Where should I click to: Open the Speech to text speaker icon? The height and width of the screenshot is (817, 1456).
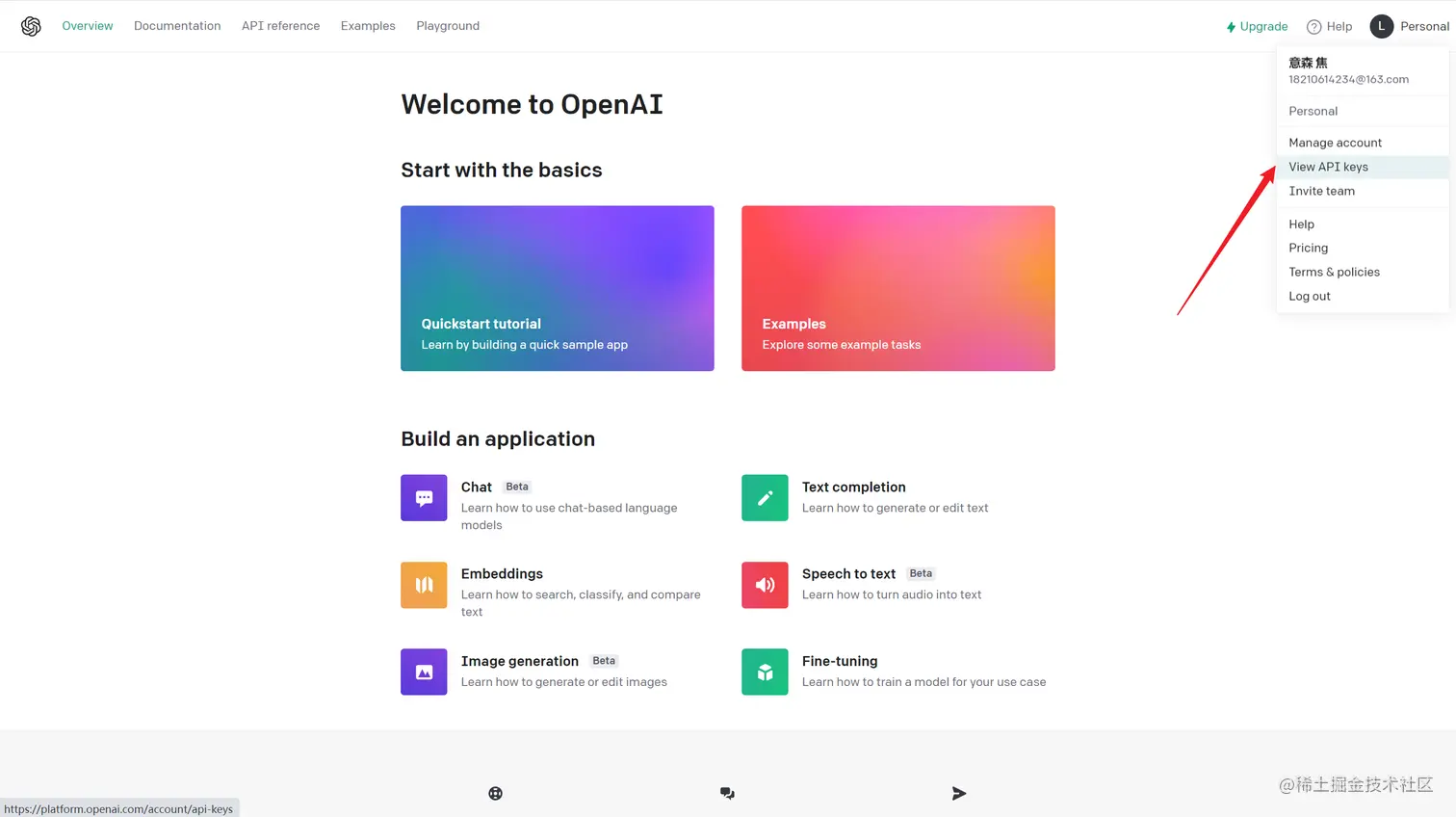[765, 585]
